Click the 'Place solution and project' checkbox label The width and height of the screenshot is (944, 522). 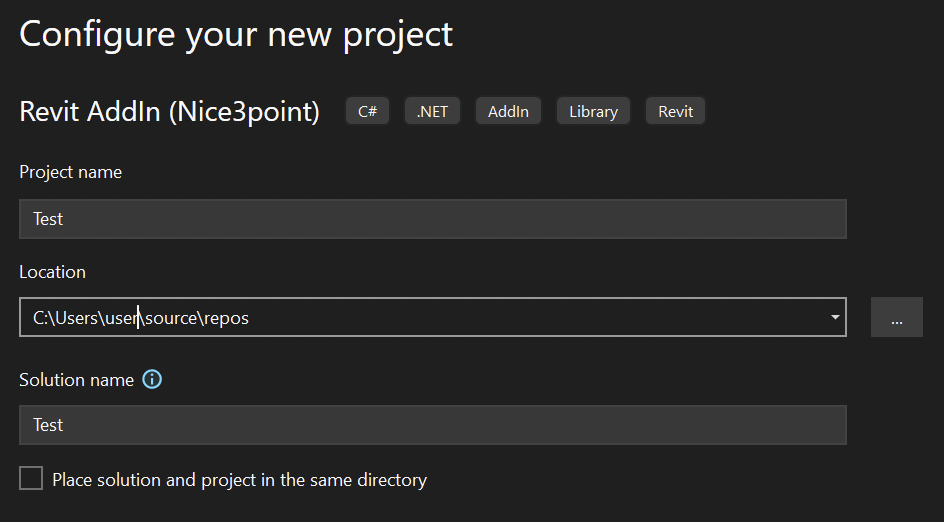[x=239, y=480]
